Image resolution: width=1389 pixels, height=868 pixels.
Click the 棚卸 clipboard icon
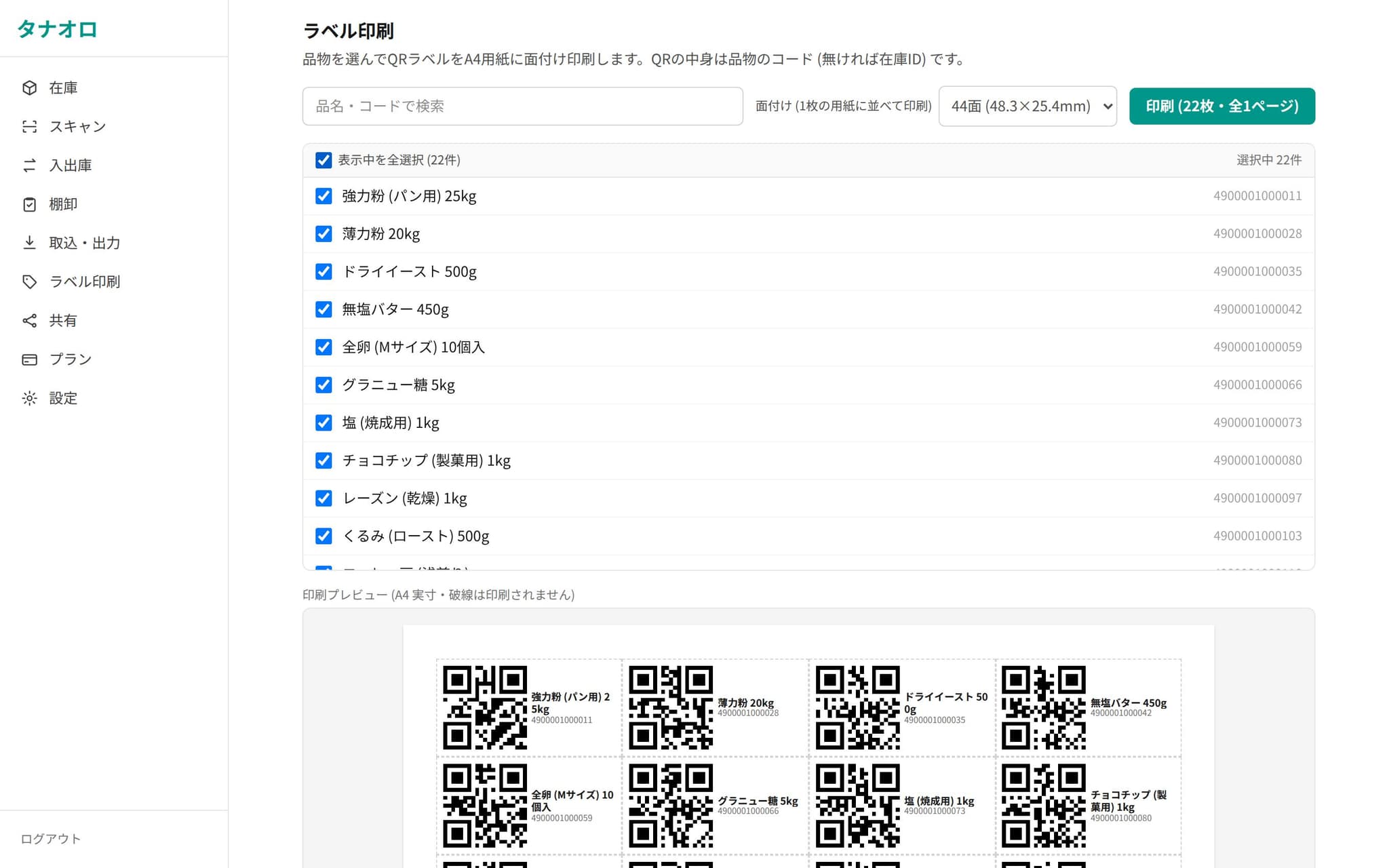pyautogui.click(x=29, y=204)
